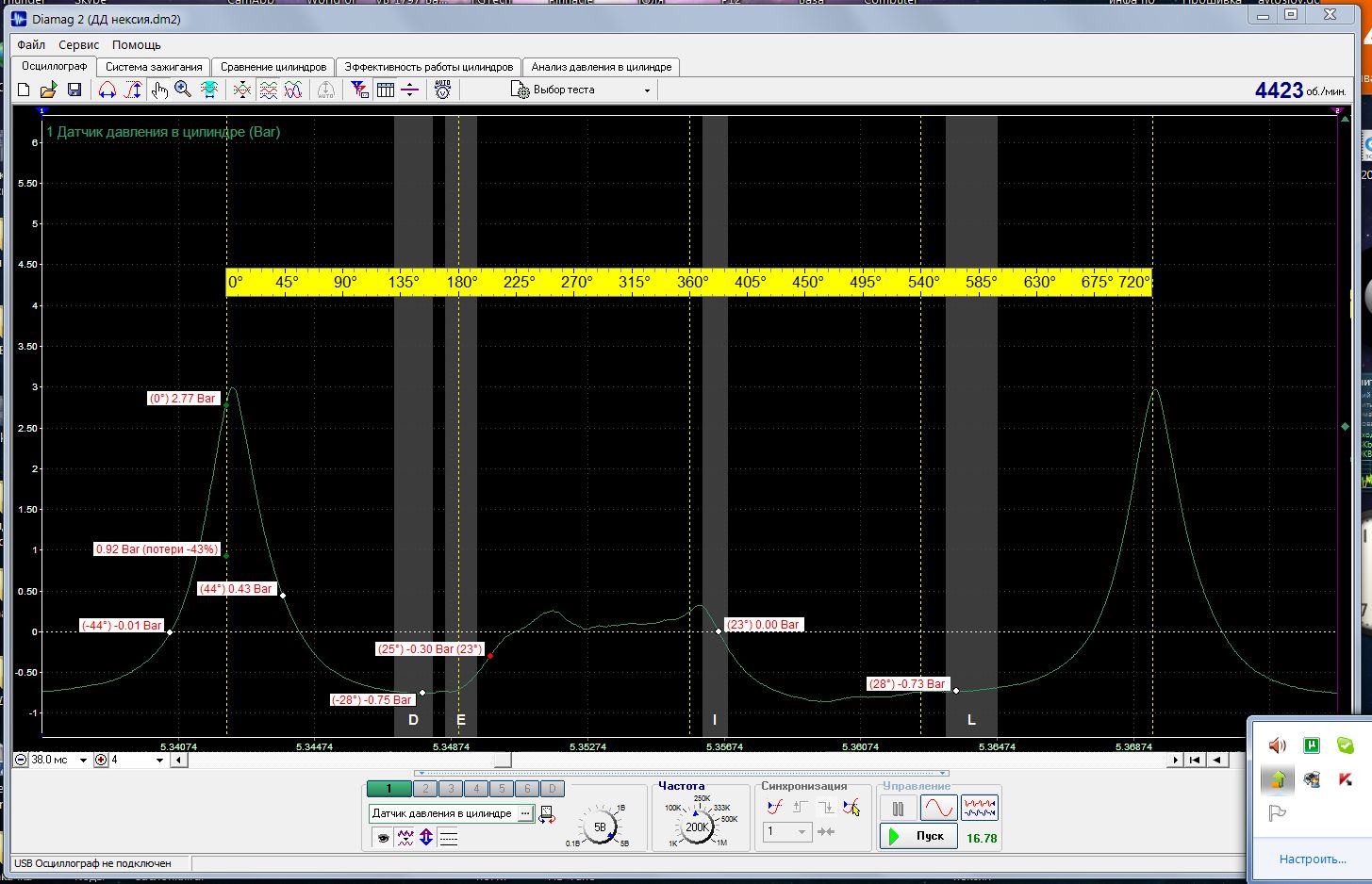Screen dimensions: 1372x884
Task: Select channel 2 button
Action: point(425,789)
